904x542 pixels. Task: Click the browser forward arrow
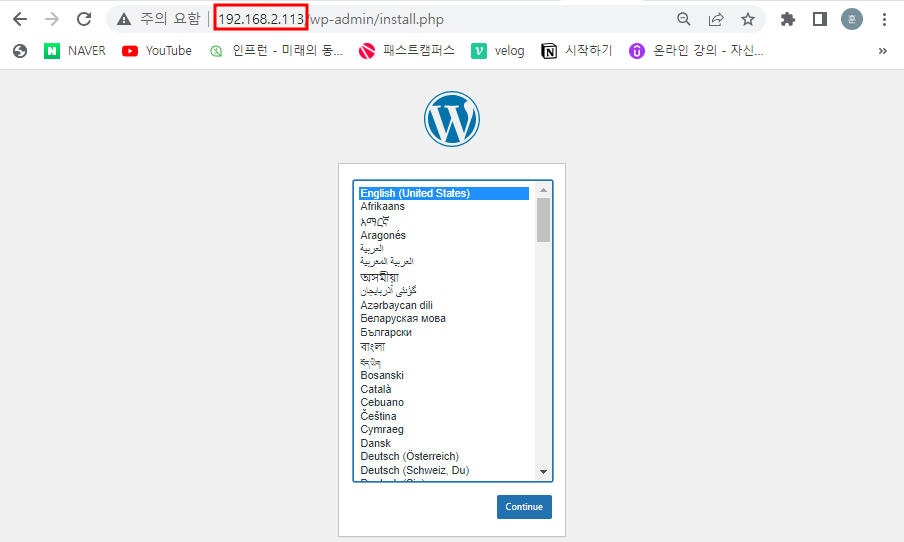click(52, 19)
